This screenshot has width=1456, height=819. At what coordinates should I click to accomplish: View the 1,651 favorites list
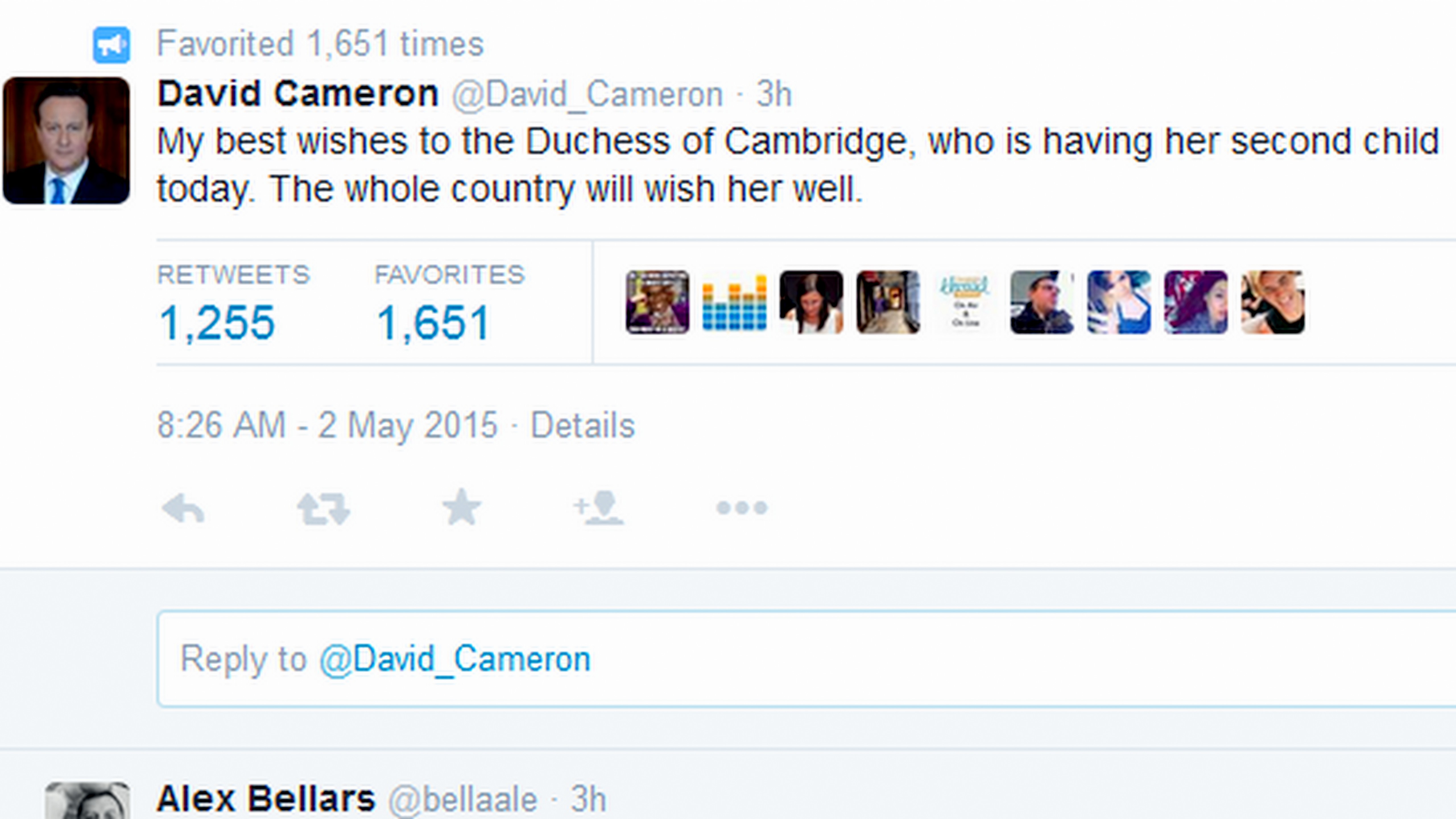coord(433,322)
